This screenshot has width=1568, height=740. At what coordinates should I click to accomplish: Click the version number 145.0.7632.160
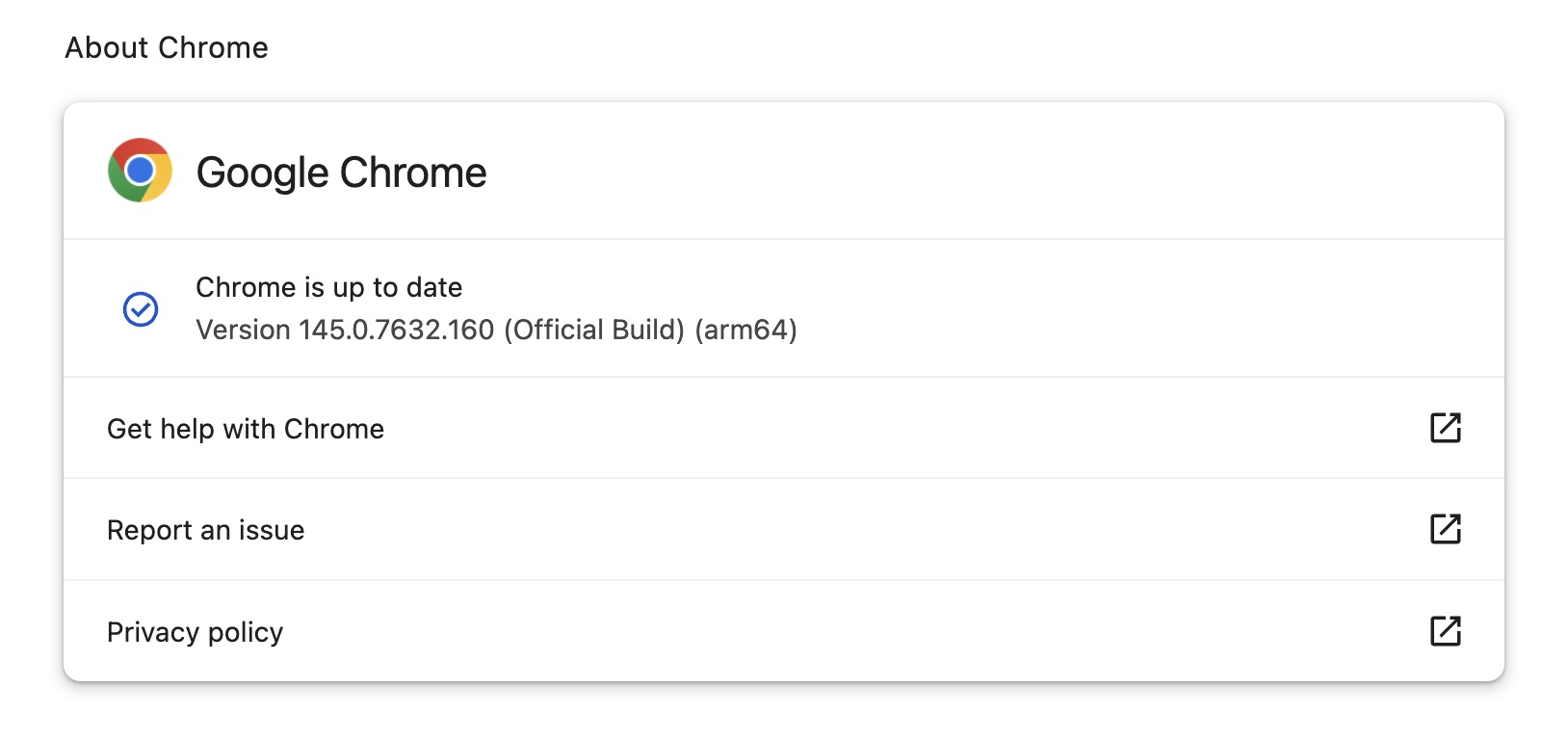(x=396, y=330)
